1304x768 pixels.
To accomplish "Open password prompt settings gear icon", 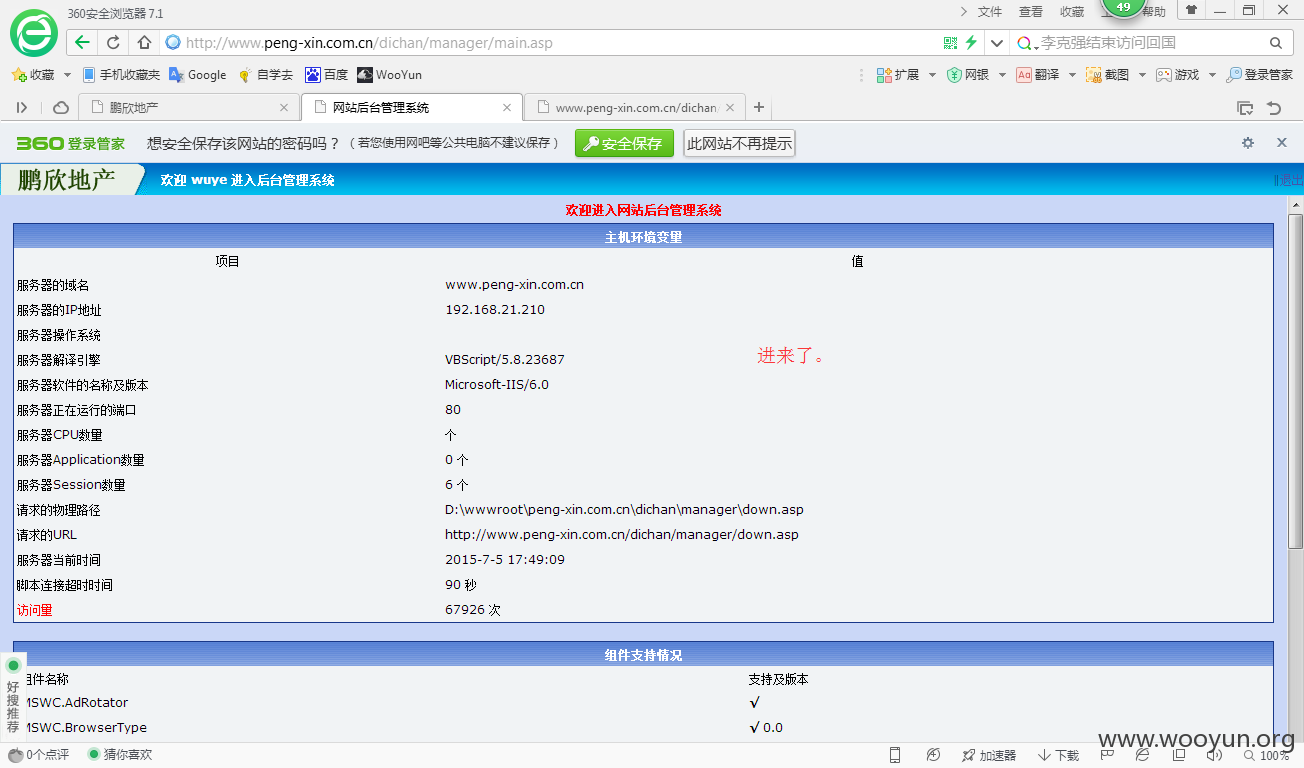I will [x=1248, y=143].
